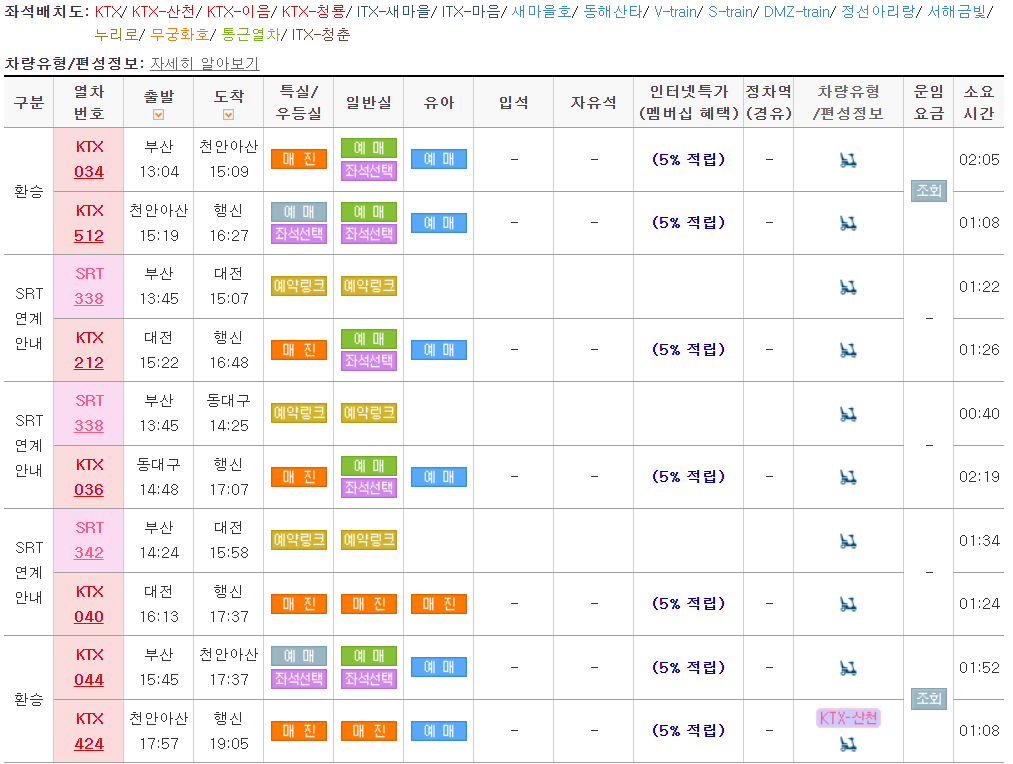Open seat info icon for KTX 212
This screenshot has width=1013, height=764.
click(x=848, y=351)
